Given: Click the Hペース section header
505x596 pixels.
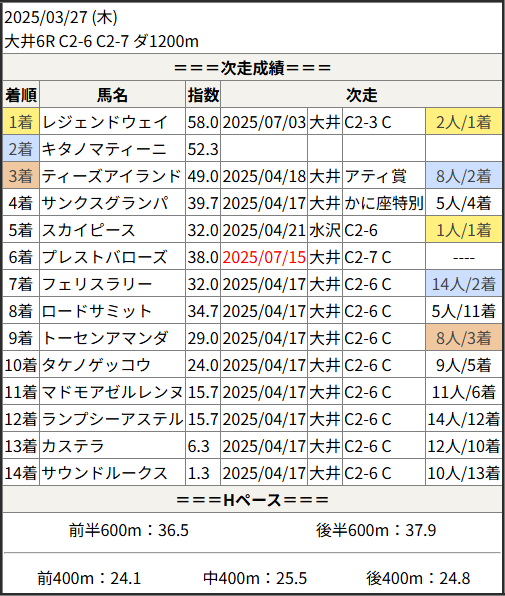Looking at the screenshot, I should click(x=252, y=500).
